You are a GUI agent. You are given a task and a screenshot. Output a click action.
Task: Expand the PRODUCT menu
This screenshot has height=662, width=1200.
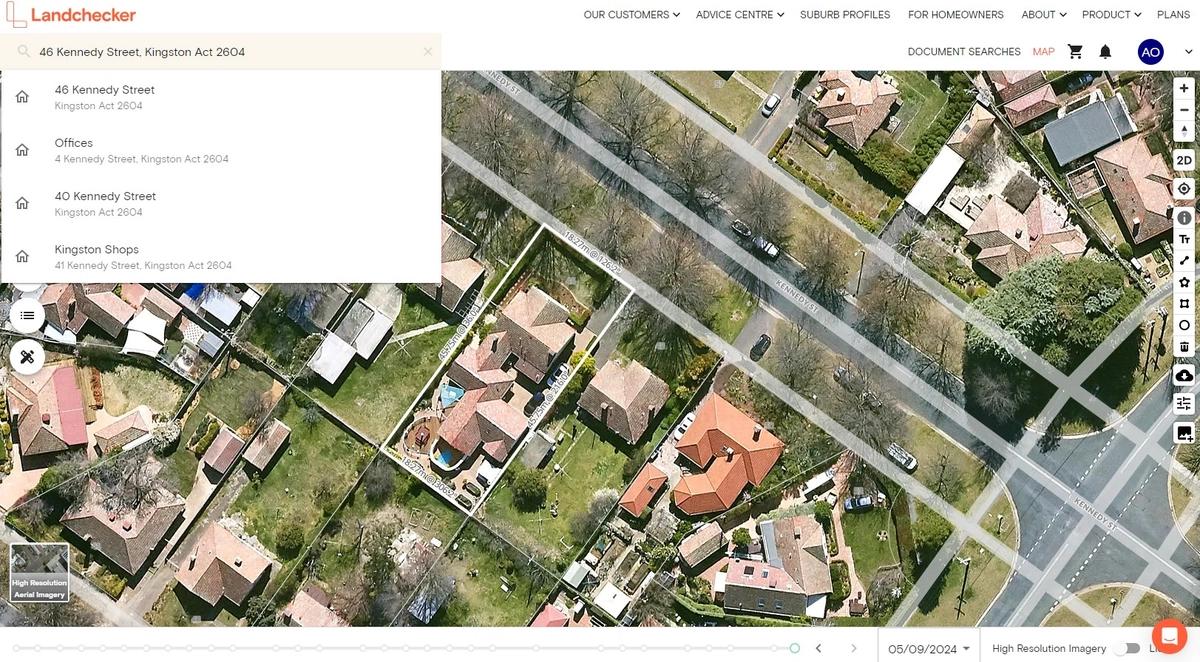pos(1110,14)
